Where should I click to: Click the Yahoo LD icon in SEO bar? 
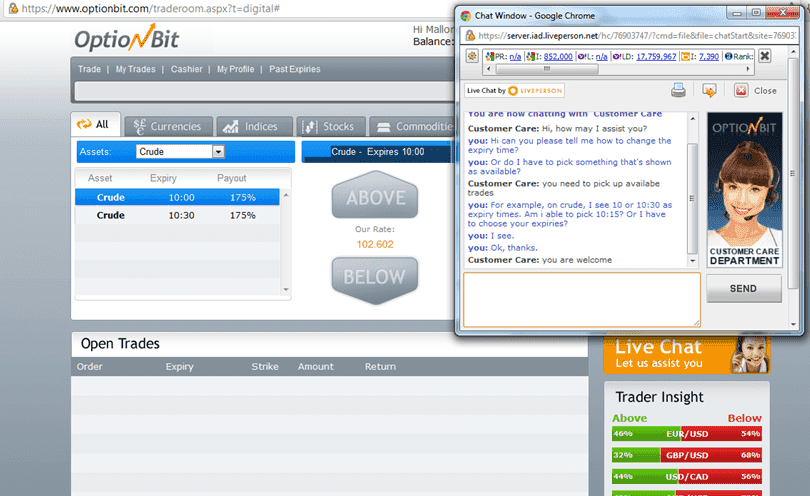[616, 56]
